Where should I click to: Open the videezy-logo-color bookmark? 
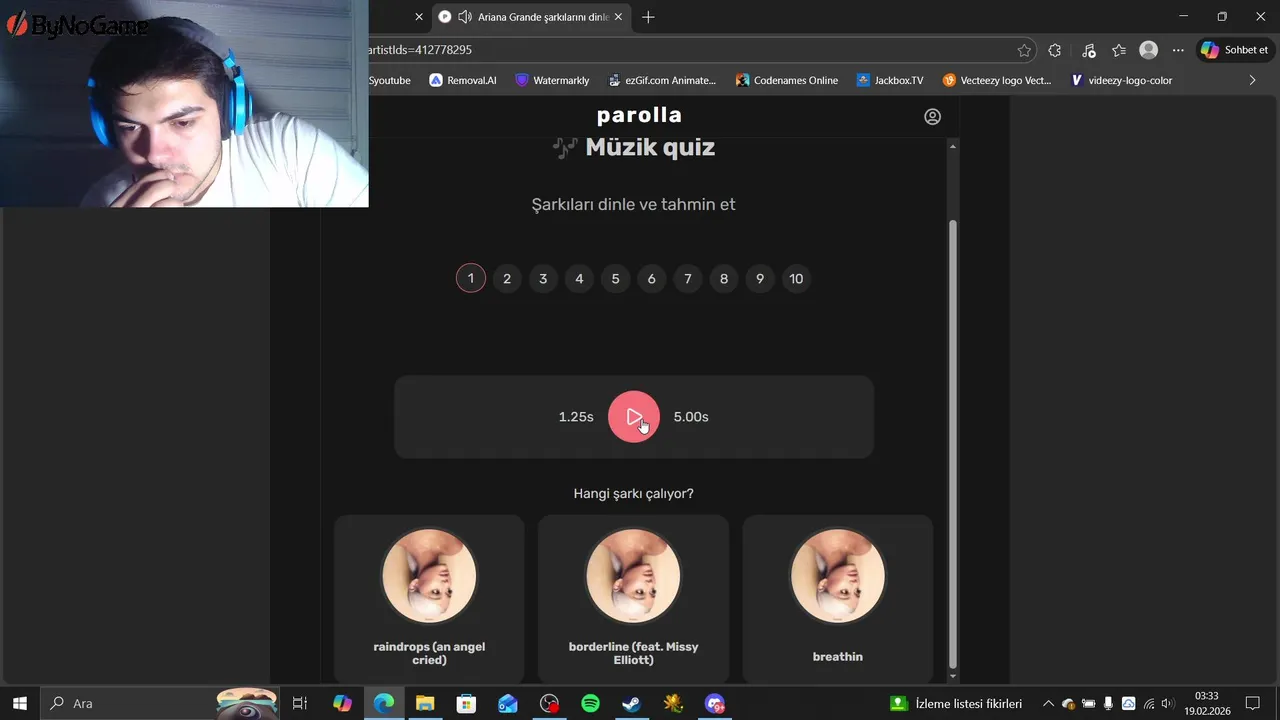pos(1121,80)
